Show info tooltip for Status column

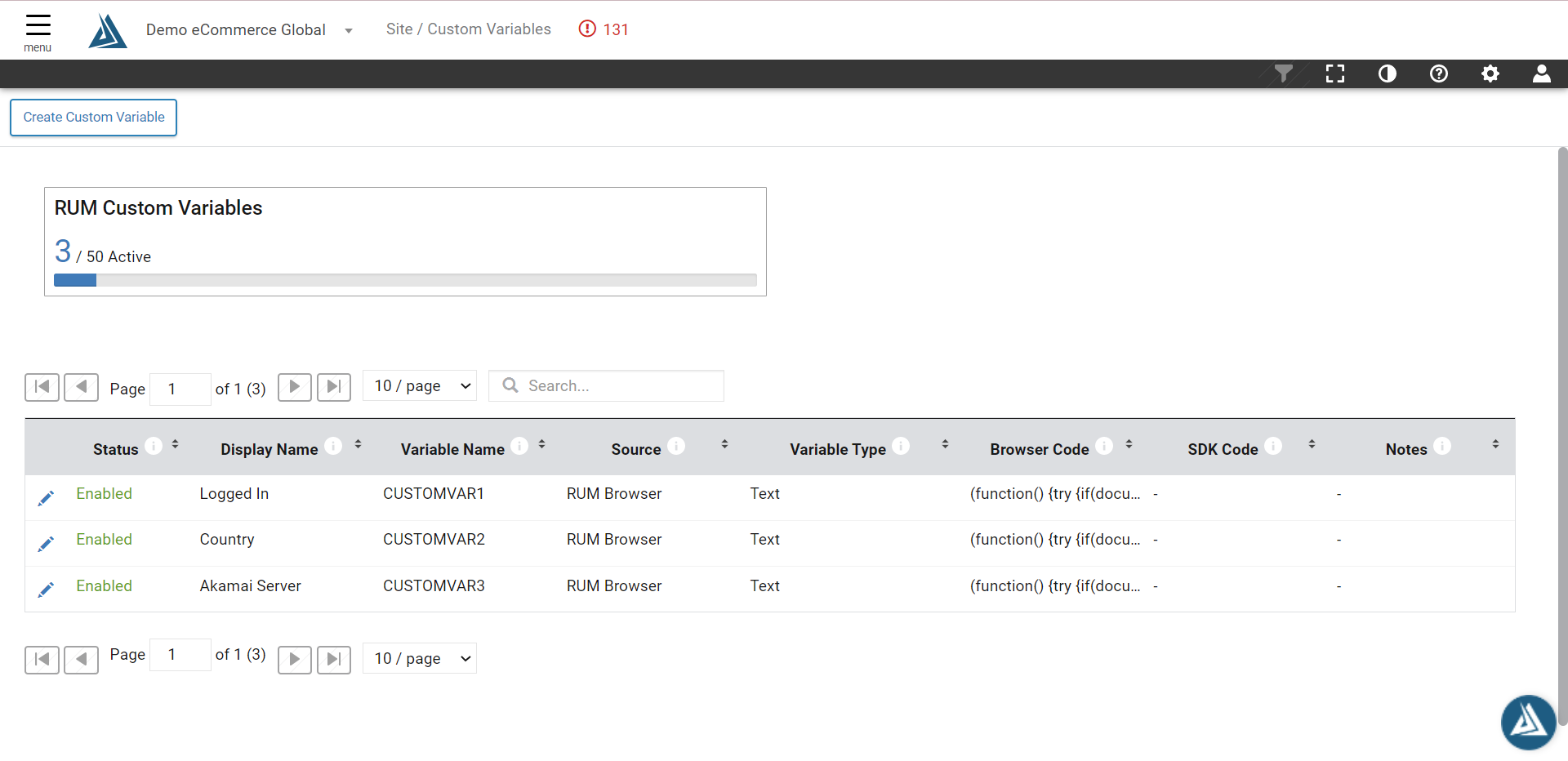click(154, 446)
